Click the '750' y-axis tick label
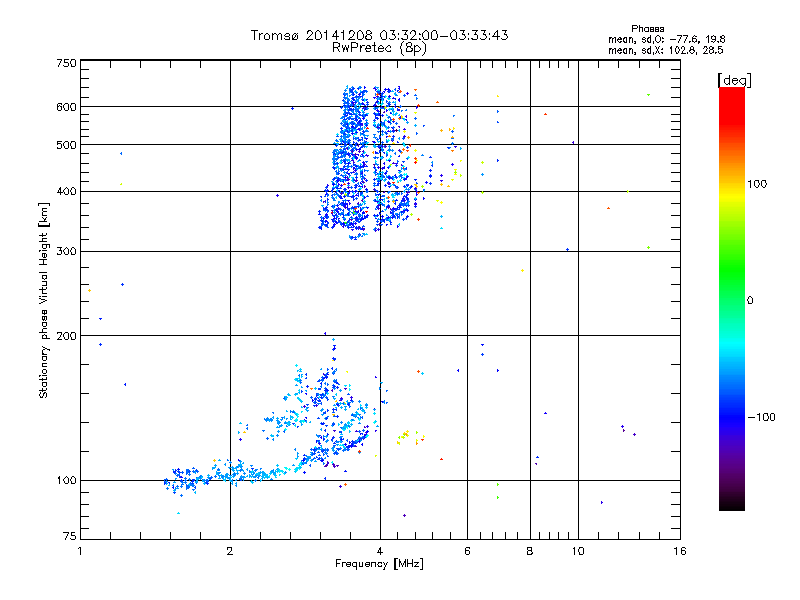The image size is (800, 600). 66,63
